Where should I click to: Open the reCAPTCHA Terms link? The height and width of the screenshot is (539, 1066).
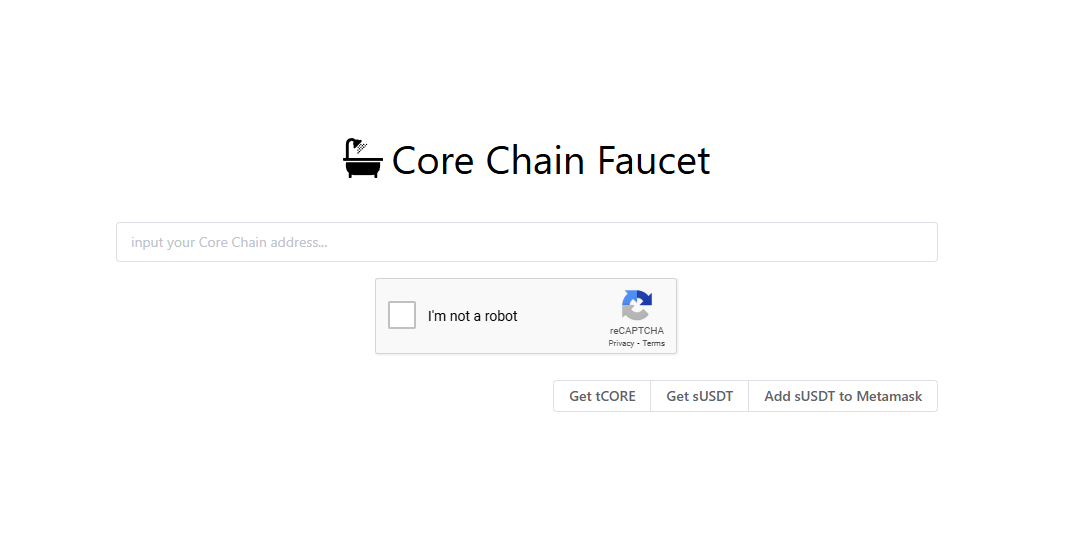[x=654, y=343]
